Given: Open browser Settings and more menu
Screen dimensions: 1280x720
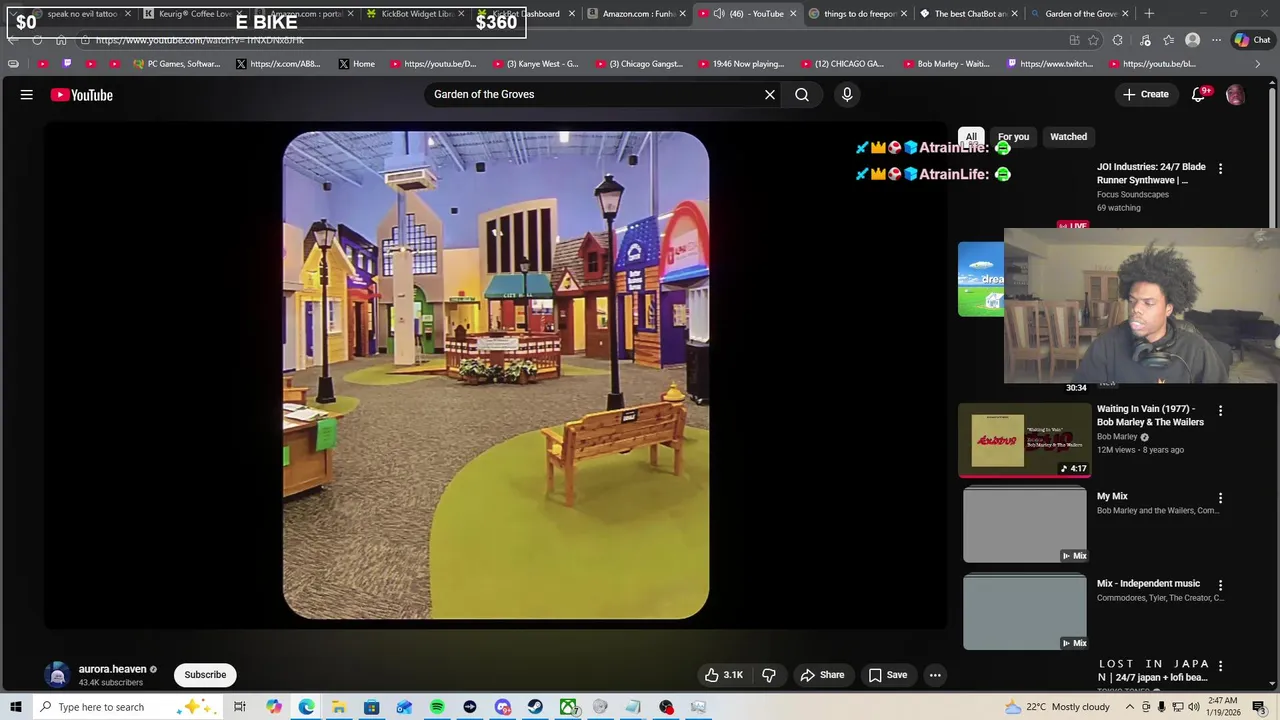Looking at the screenshot, I should coord(1216,40).
